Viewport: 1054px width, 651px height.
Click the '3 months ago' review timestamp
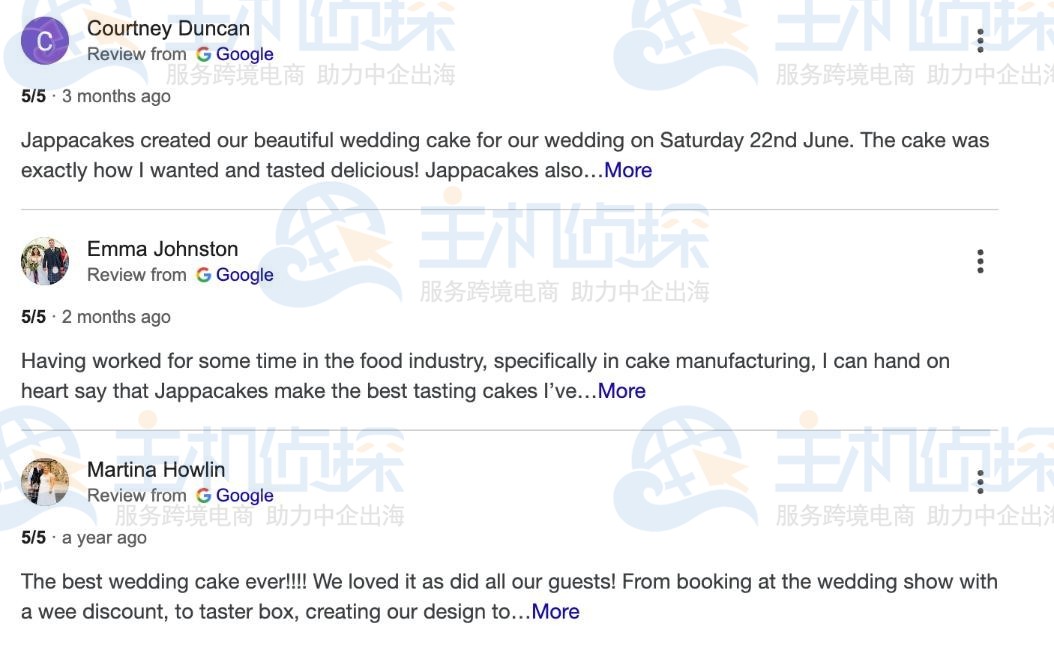tap(116, 96)
